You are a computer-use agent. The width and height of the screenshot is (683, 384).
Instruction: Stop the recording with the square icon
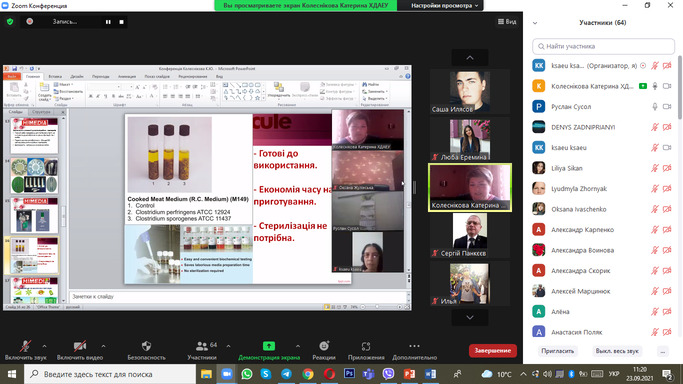click(122, 22)
